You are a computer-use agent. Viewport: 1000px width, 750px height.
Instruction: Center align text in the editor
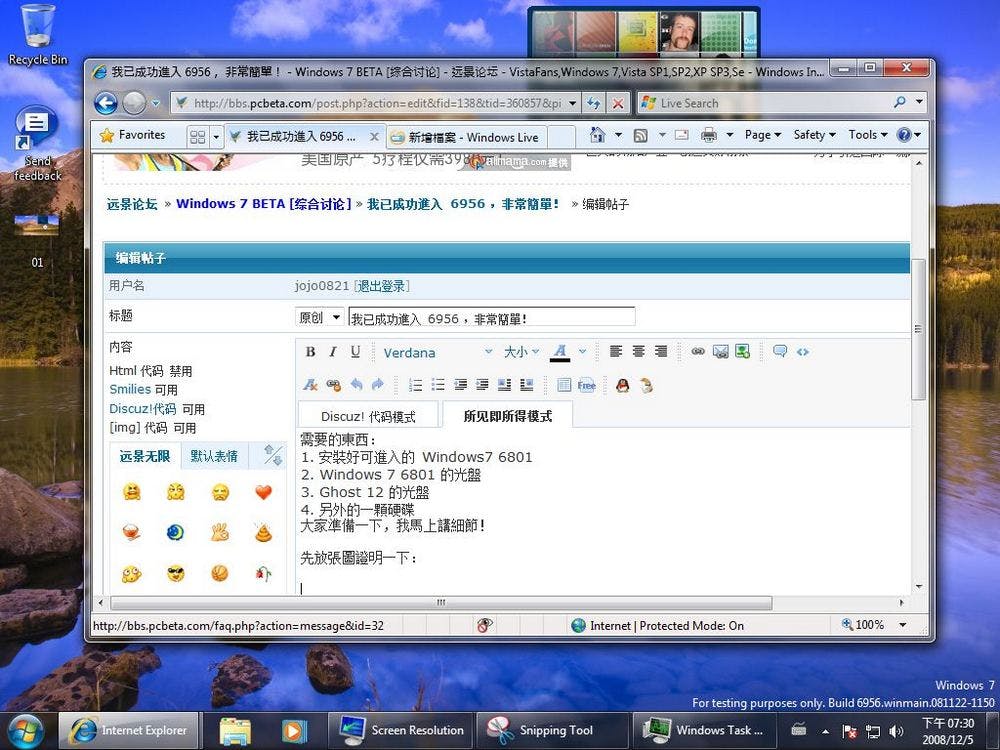[x=638, y=351]
